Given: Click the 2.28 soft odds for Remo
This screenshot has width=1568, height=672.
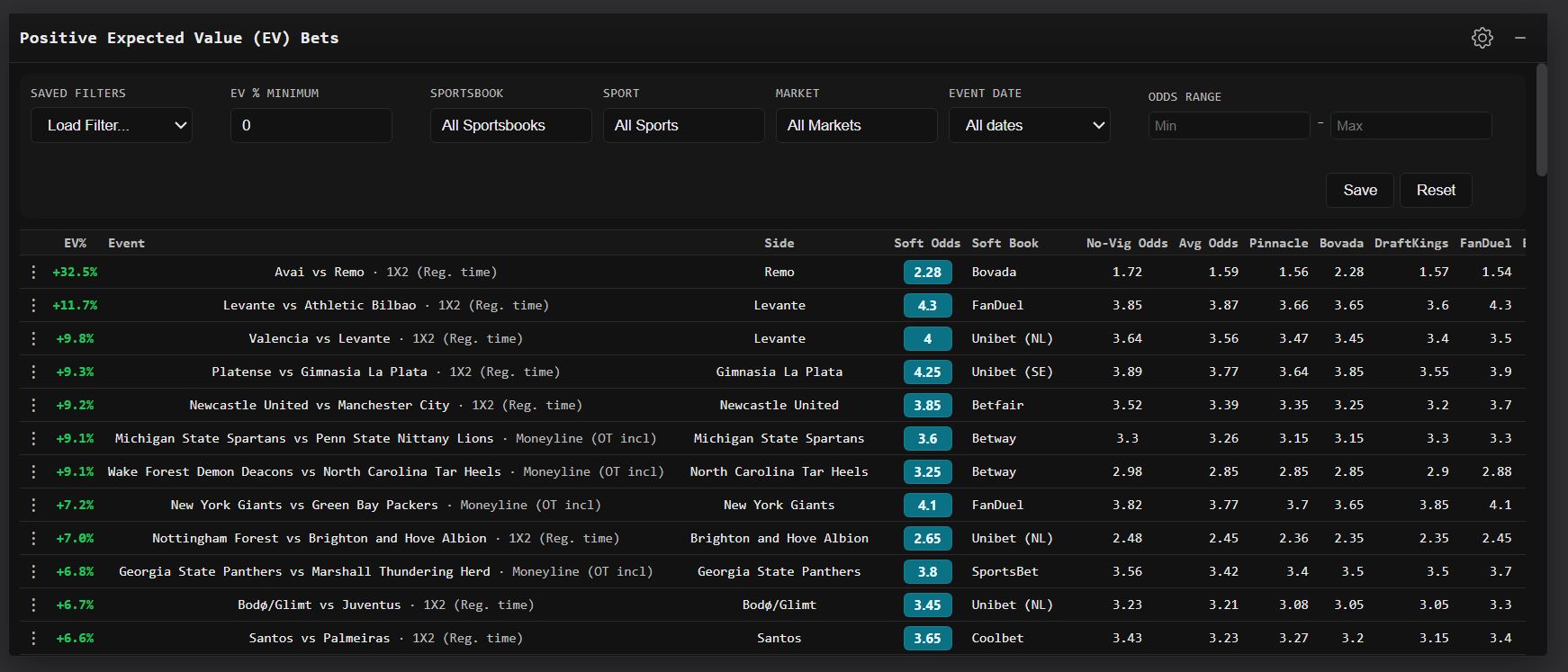Looking at the screenshot, I should 927,272.
